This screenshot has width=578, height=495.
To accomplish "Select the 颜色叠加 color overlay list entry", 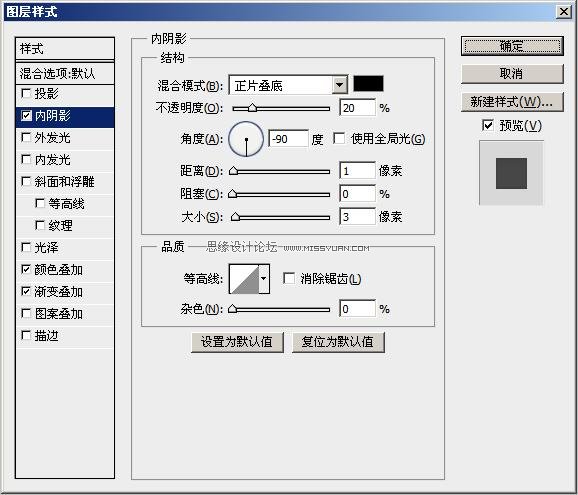I will click(x=65, y=270).
